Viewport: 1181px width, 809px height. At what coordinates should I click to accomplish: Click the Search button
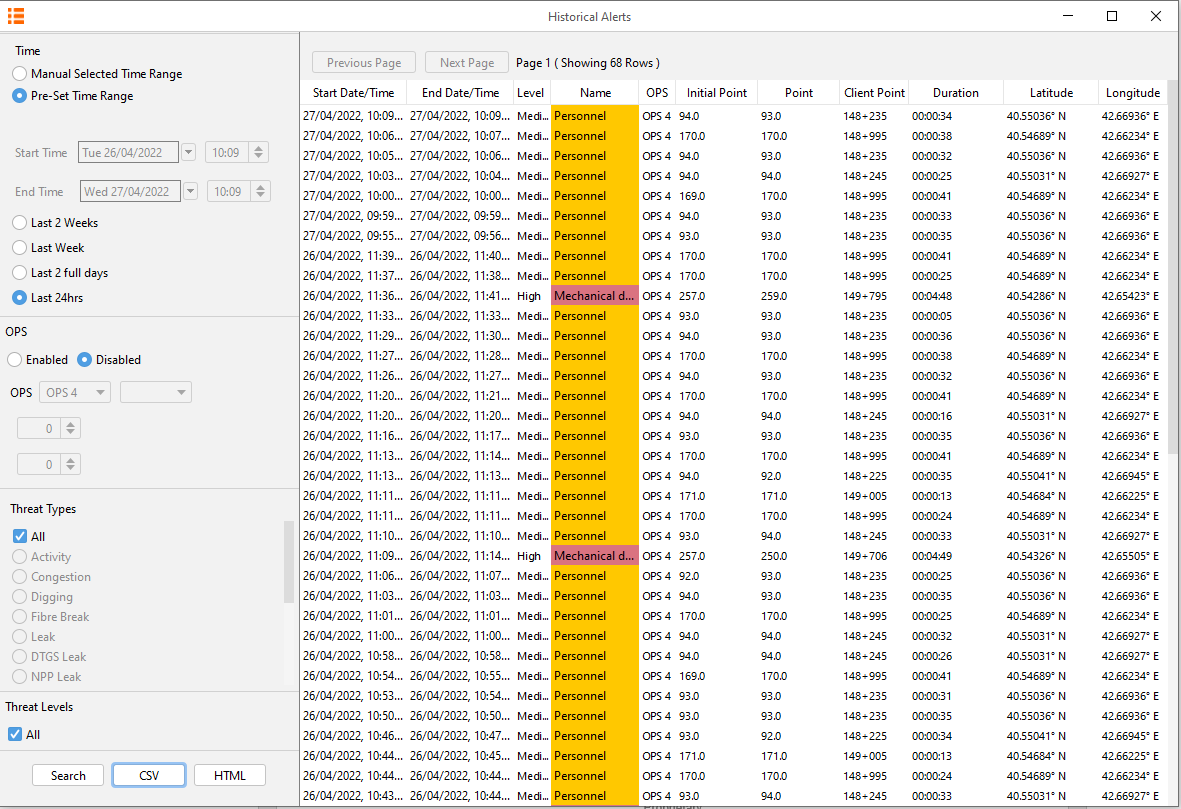68,776
